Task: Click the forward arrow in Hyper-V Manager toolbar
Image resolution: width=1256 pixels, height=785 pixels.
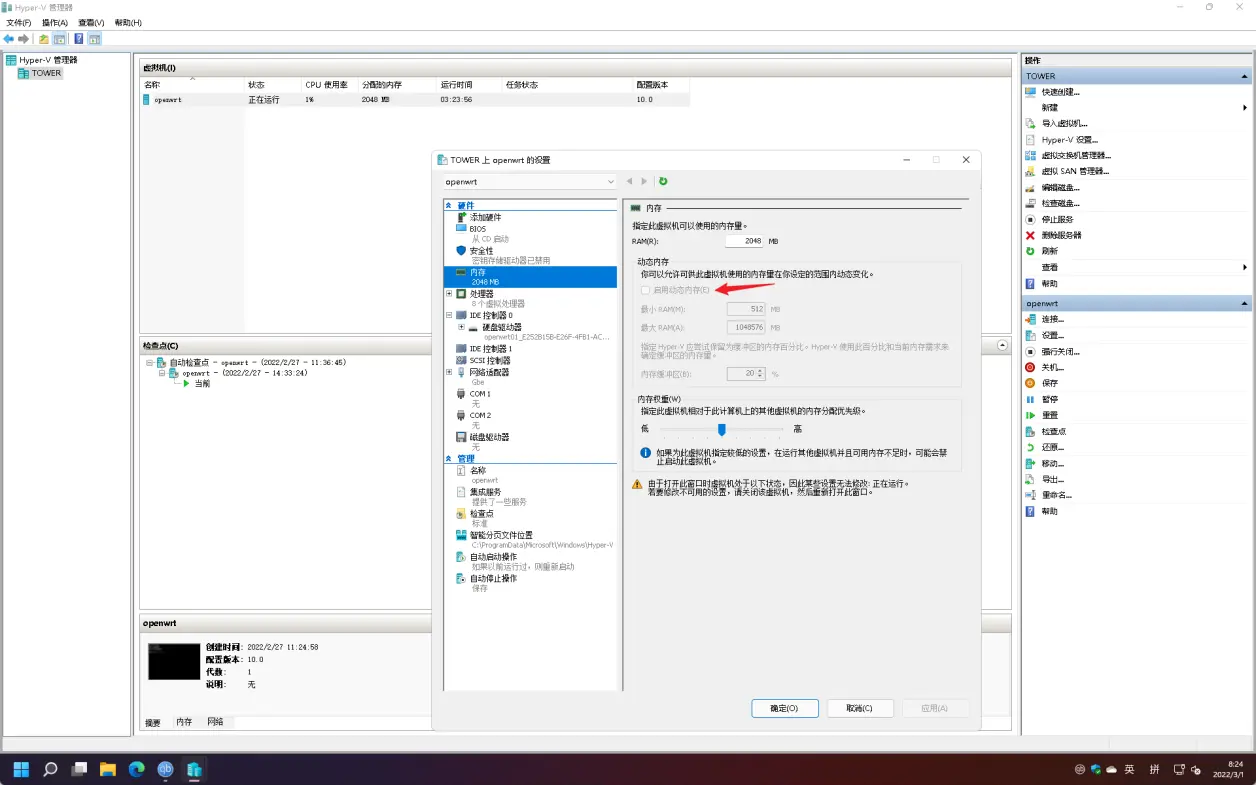Action: pyautogui.click(x=24, y=39)
